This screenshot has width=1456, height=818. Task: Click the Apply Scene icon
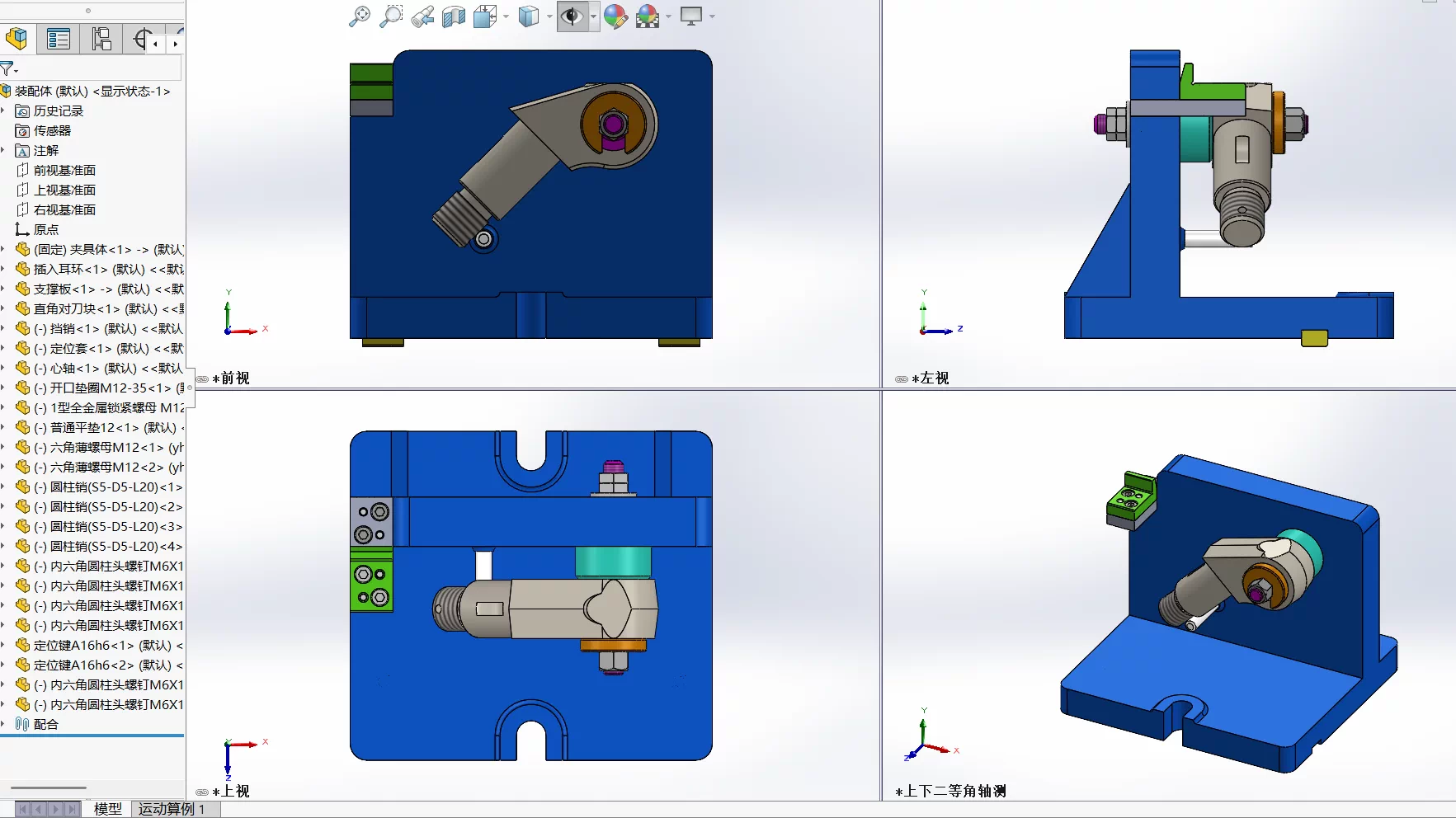pos(648,16)
